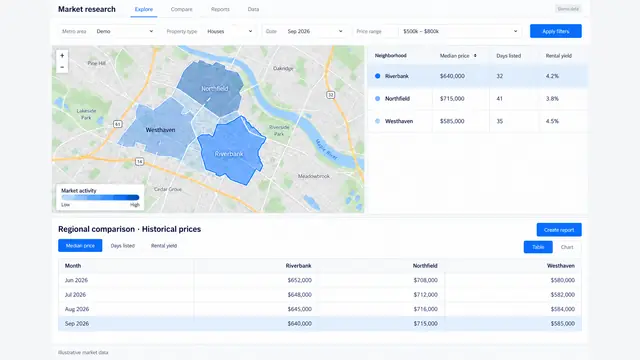Image resolution: width=640 pixels, height=360 pixels.
Task: Click Northfield's $715,000 median price in list
Action: click(452, 98)
